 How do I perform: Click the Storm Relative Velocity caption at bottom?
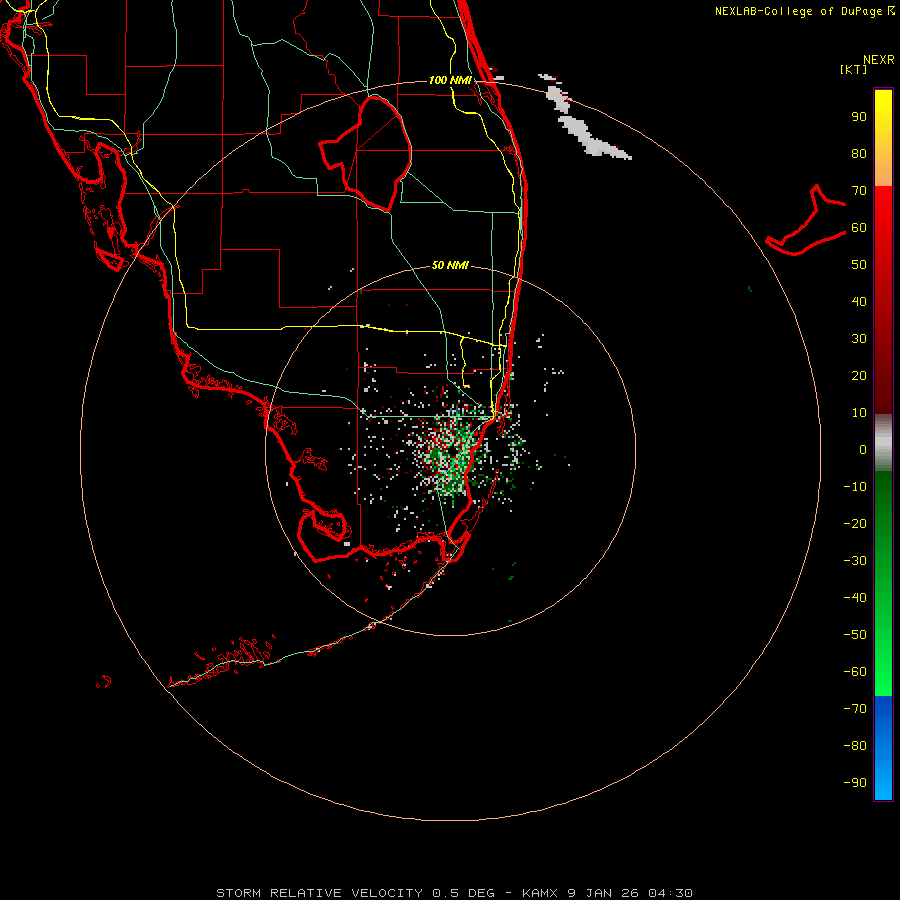pyautogui.click(x=454, y=893)
